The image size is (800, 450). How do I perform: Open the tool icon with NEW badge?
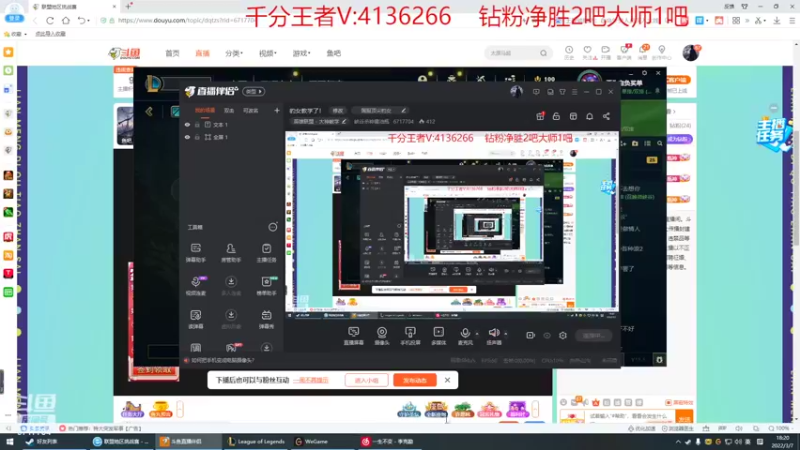pyautogui.click(x=266, y=286)
